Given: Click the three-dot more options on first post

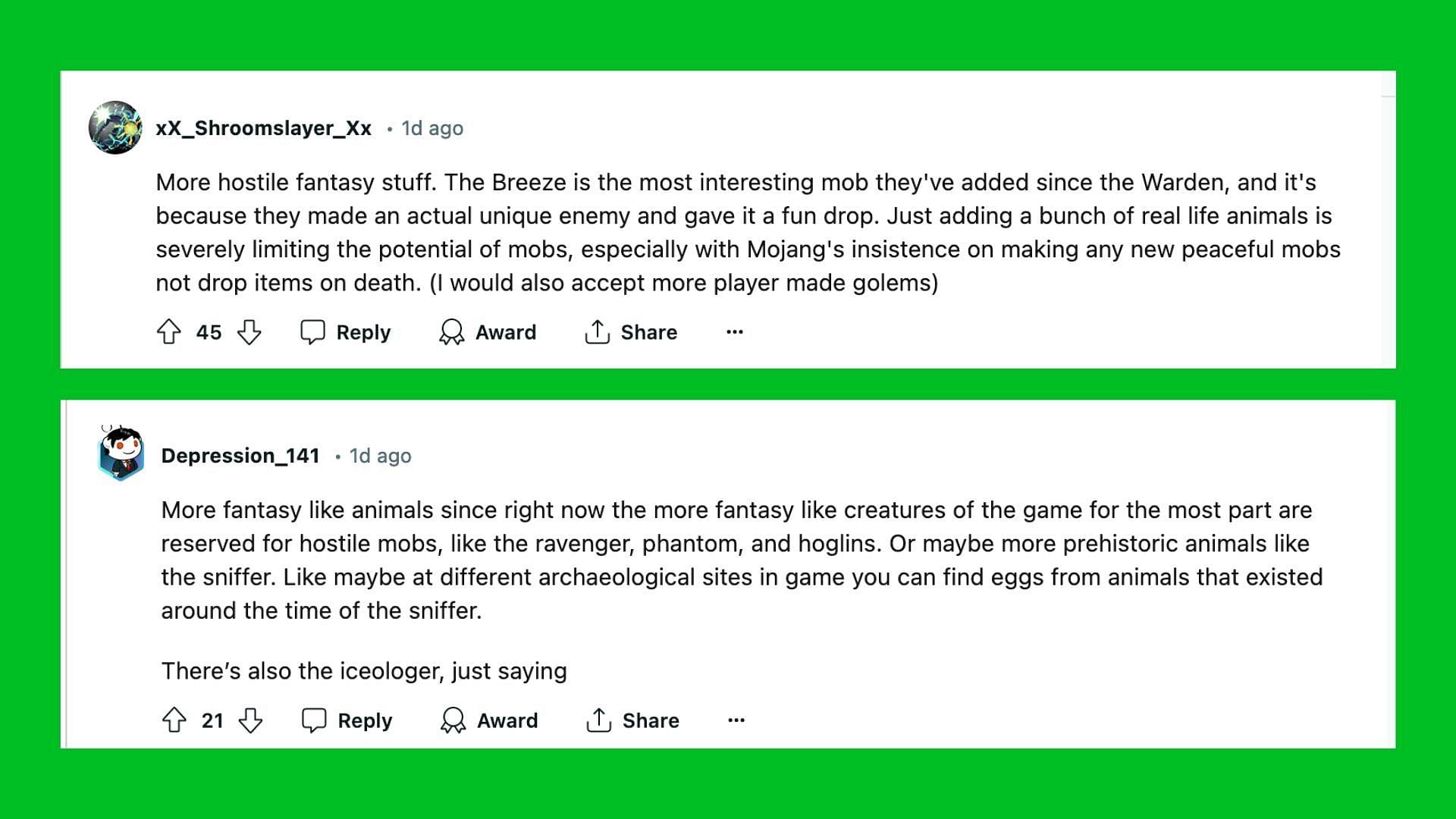Looking at the screenshot, I should click(x=735, y=332).
